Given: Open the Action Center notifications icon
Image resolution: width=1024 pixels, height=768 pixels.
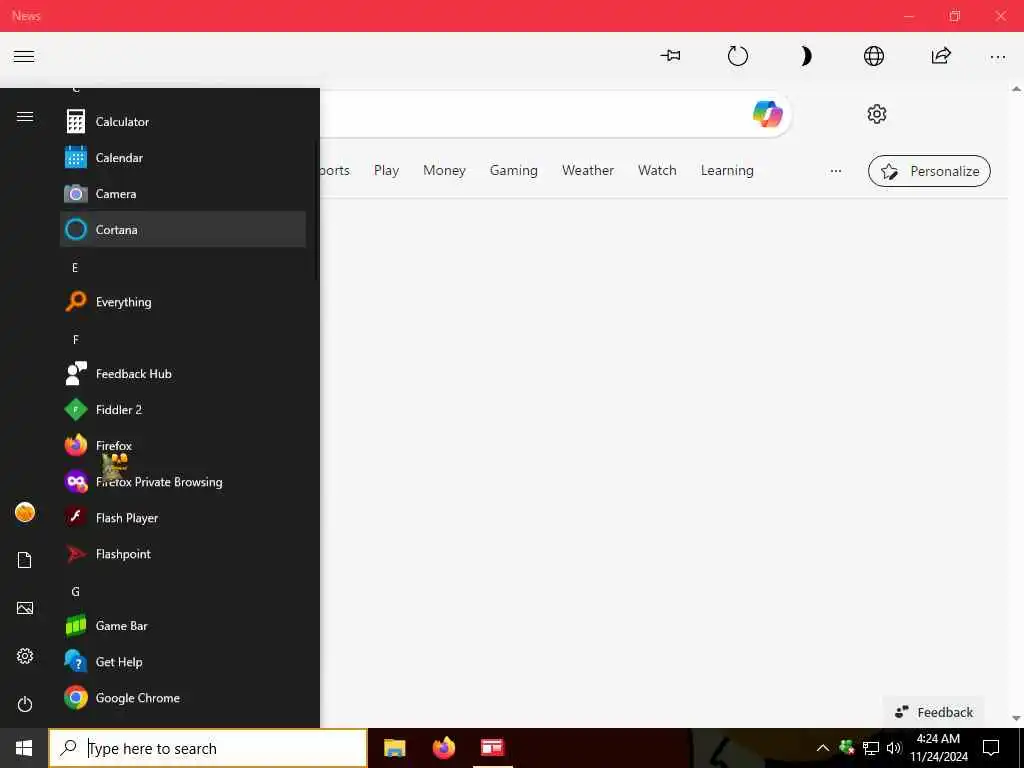Looking at the screenshot, I should click(x=991, y=748).
